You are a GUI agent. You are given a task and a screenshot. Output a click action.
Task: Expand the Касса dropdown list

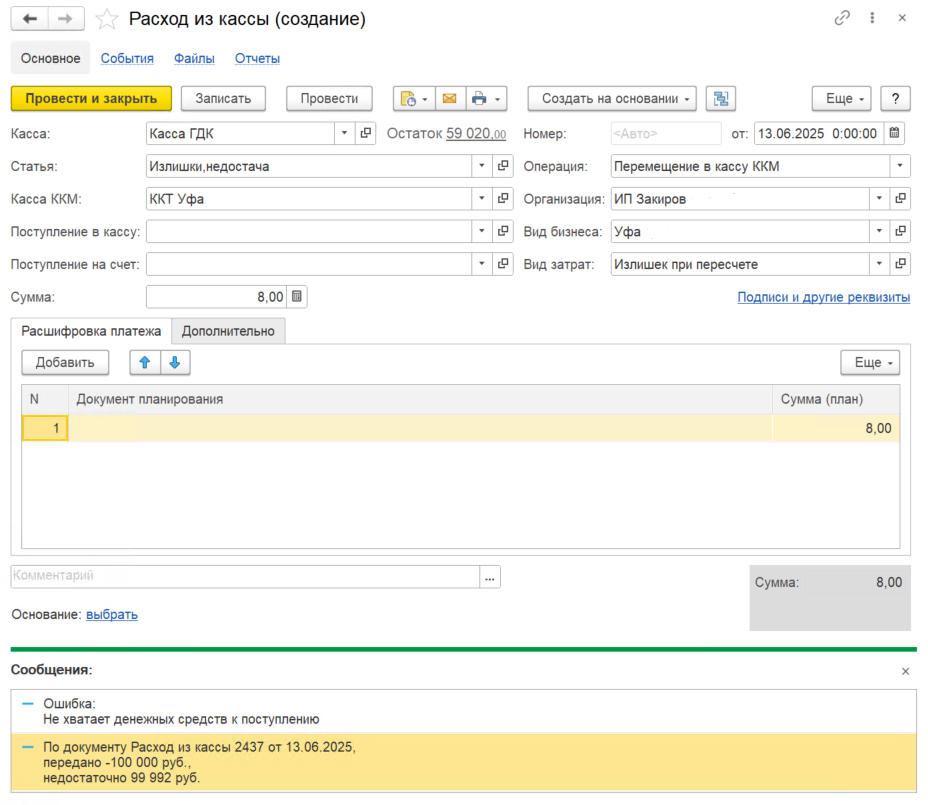(344, 133)
